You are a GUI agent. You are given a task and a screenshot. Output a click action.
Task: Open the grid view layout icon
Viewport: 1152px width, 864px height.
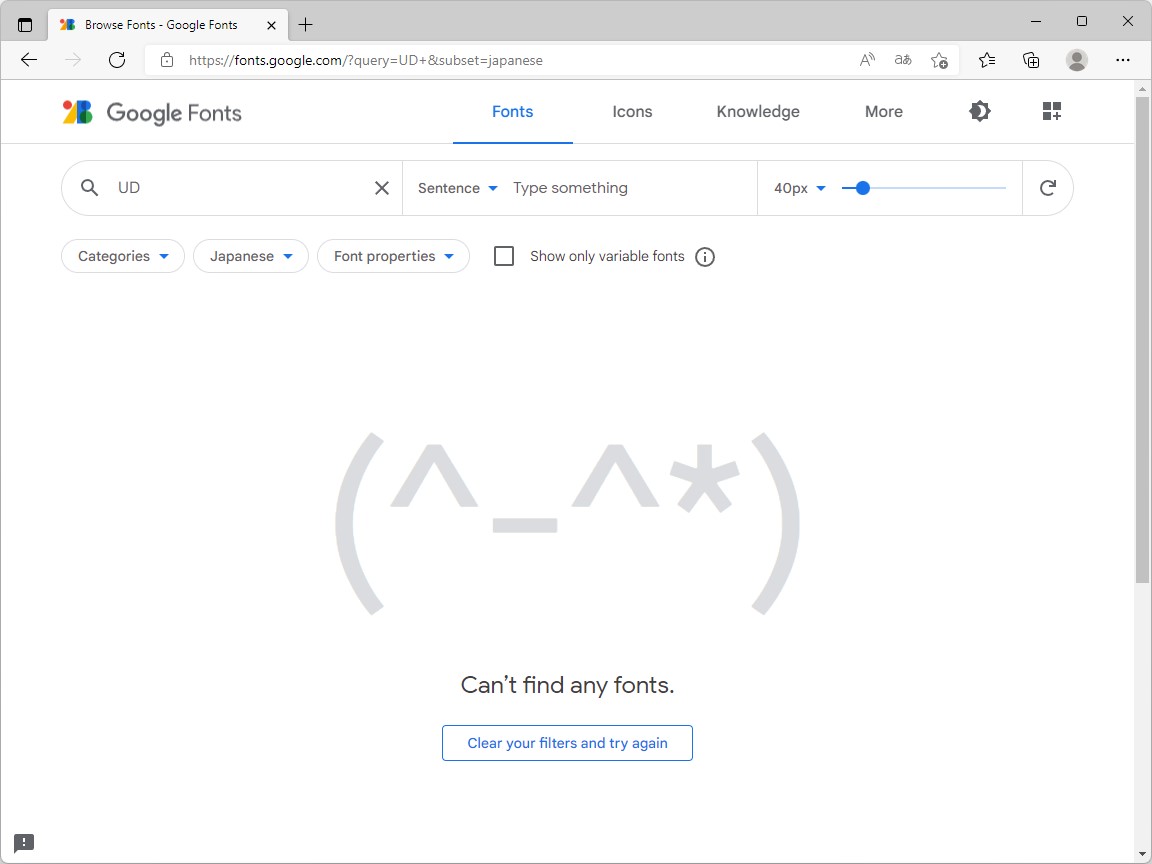[1051, 111]
